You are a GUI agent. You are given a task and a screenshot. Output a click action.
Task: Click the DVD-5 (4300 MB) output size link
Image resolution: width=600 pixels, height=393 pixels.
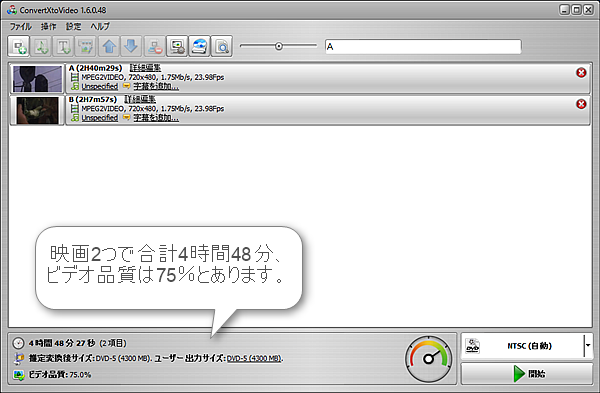point(254,359)
